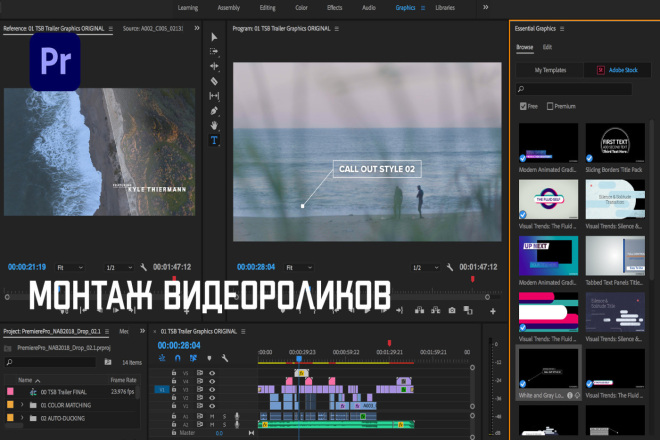Hide track V4 with eye icon
The width and height of the screenshot is (660, 440).
212,381
